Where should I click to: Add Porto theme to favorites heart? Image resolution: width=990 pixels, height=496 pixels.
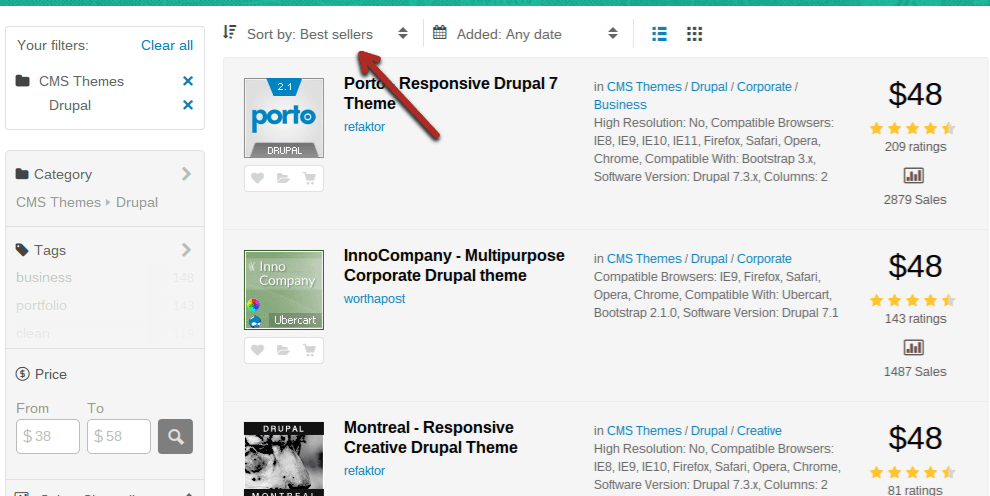[257, 179]
